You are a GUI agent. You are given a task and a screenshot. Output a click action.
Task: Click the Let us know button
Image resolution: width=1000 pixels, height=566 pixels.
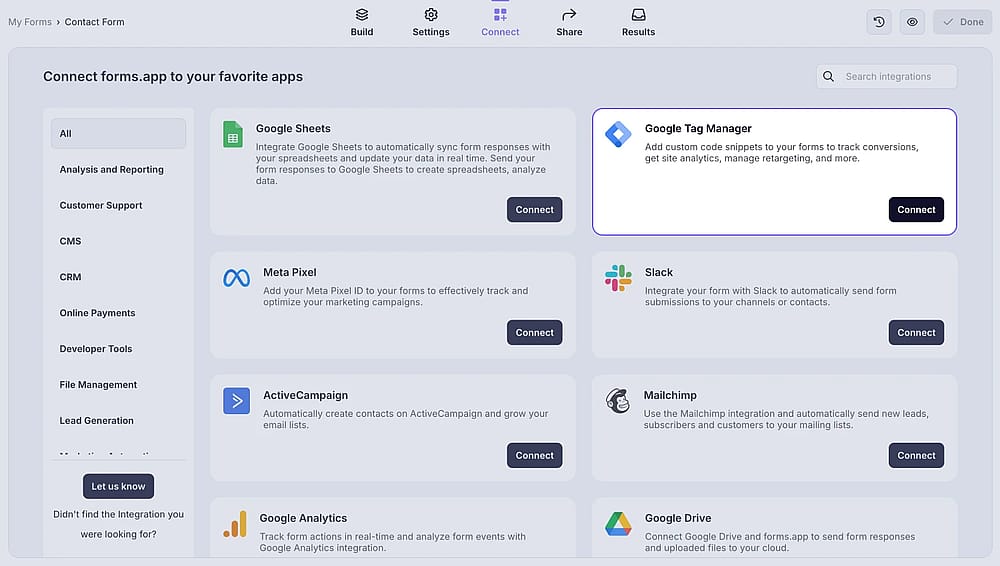click(x=118, y=486)
